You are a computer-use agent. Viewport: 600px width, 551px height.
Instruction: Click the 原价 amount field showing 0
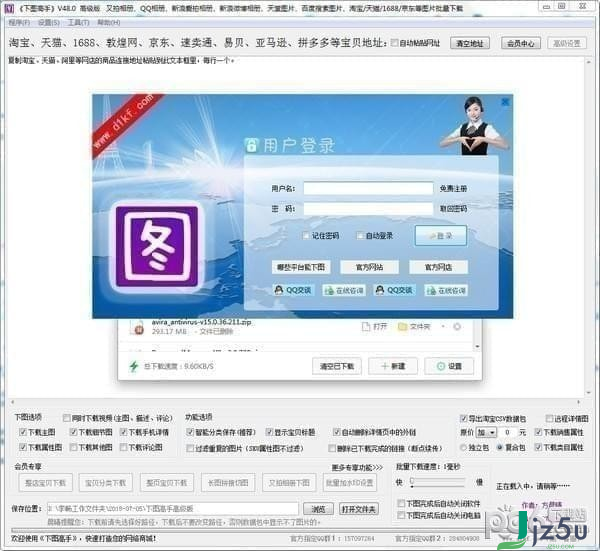[x=507, y=432]
